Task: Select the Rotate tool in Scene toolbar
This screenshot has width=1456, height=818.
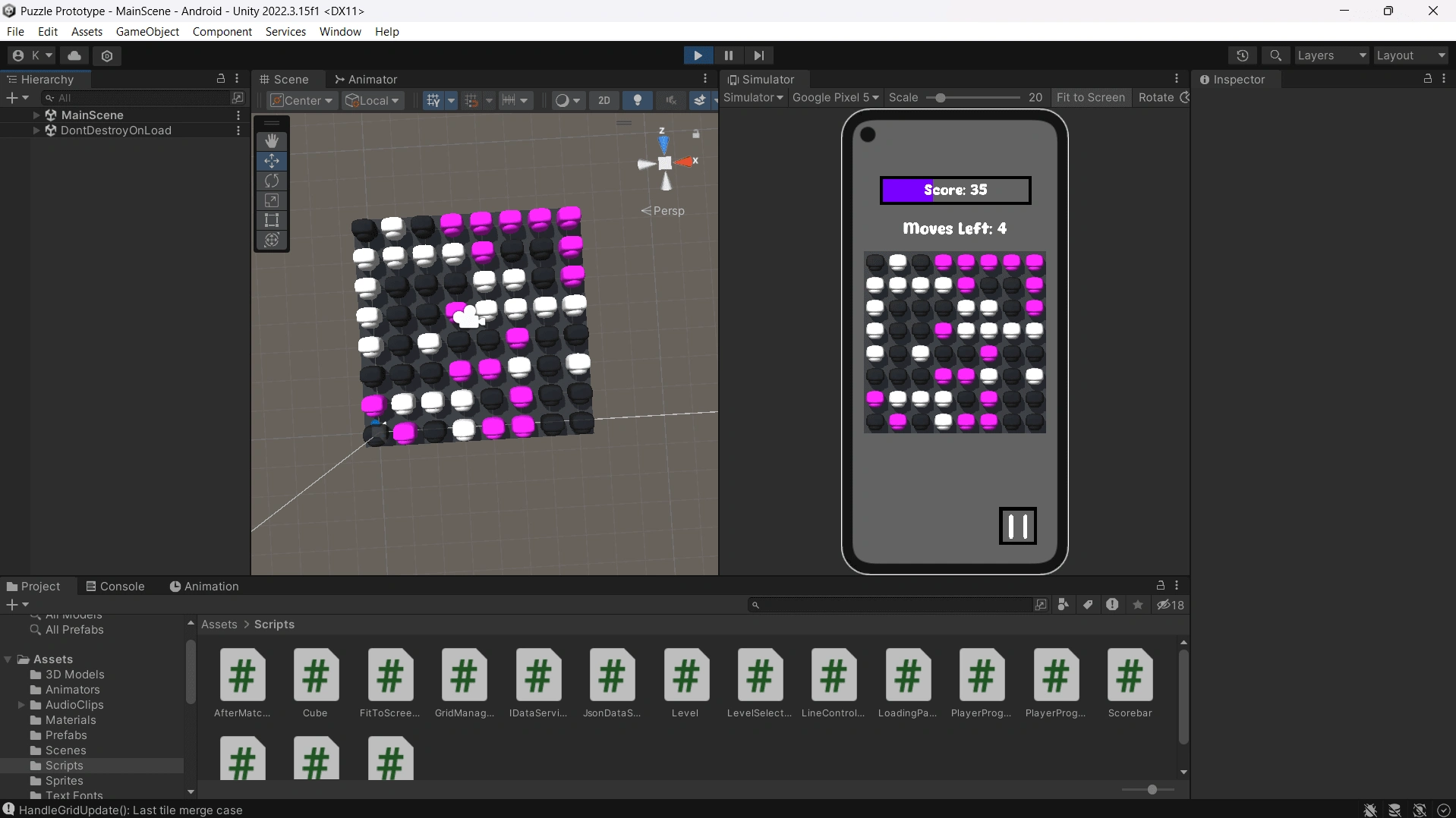Action: (x=272, y=181)
